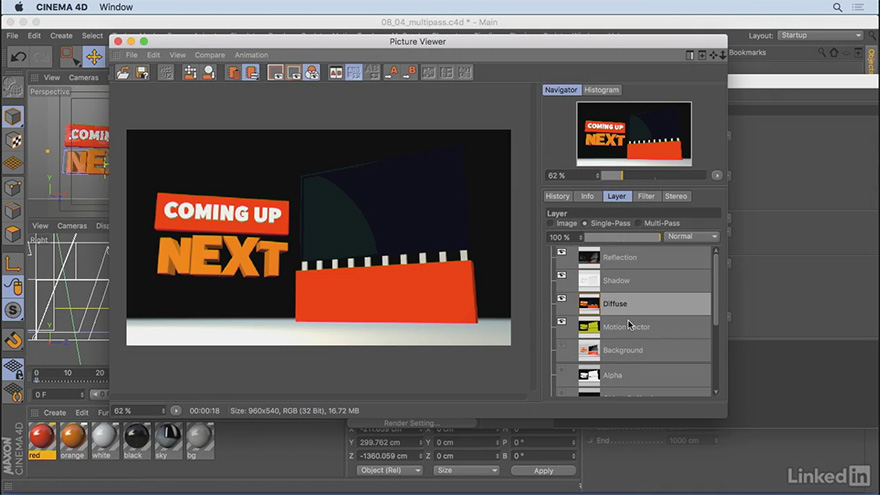Open the Window menu in macOS menu bar
880x495 pixels.
pyautogui.click(x=116, y=7)
